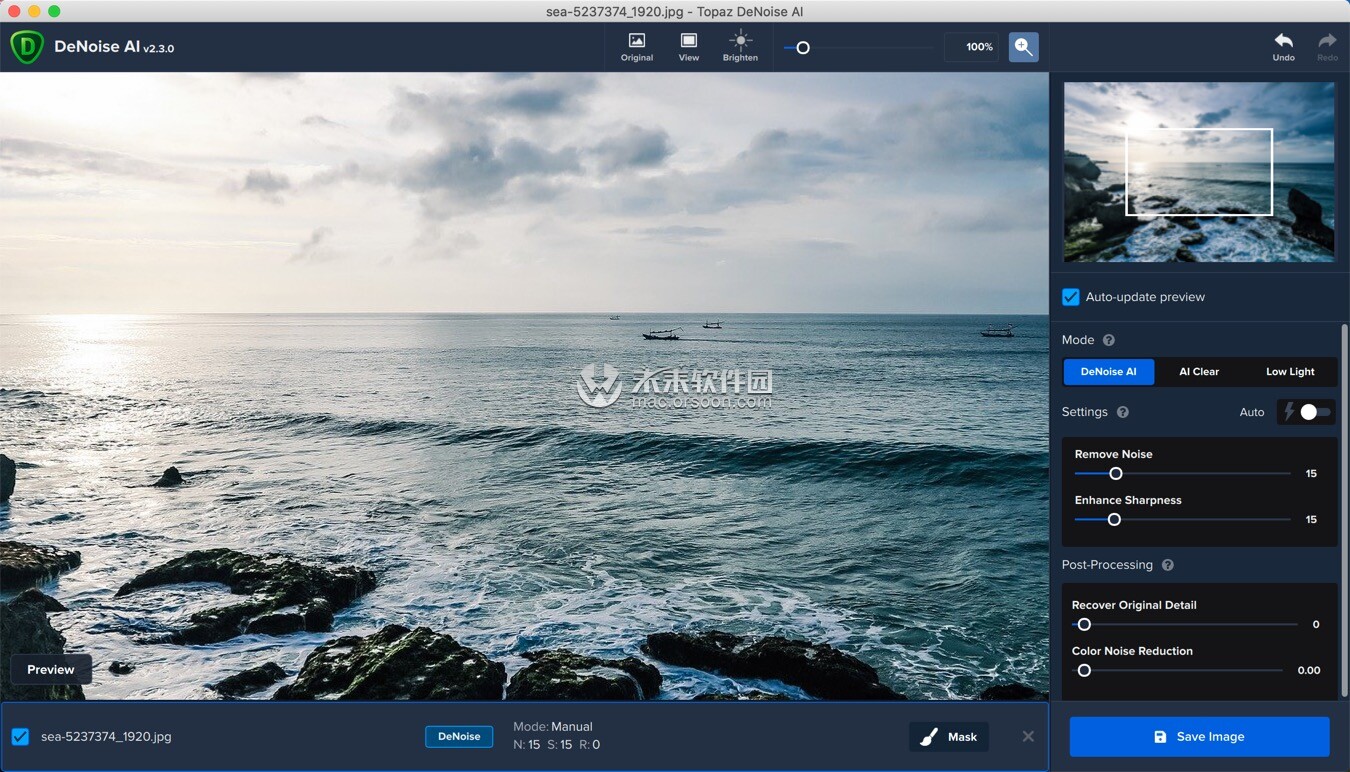Switch to AI Clear mode

coord(1199,371)
